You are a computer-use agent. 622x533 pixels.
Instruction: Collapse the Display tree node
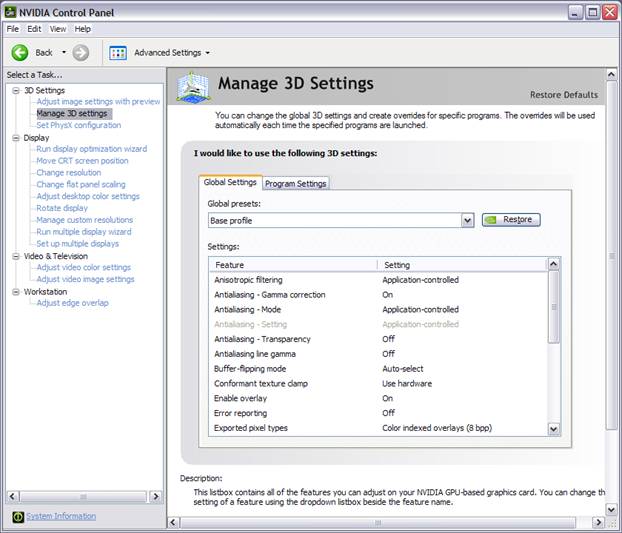pos(16,138)
